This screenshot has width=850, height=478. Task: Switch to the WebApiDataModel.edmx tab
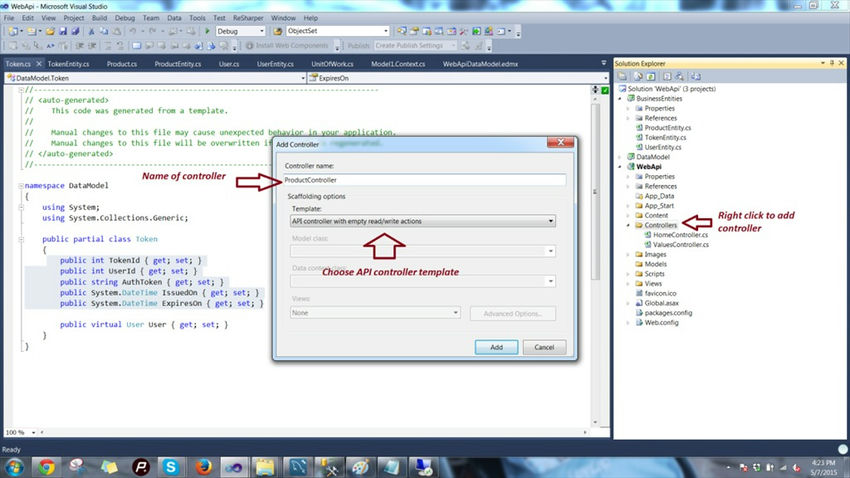480,64
